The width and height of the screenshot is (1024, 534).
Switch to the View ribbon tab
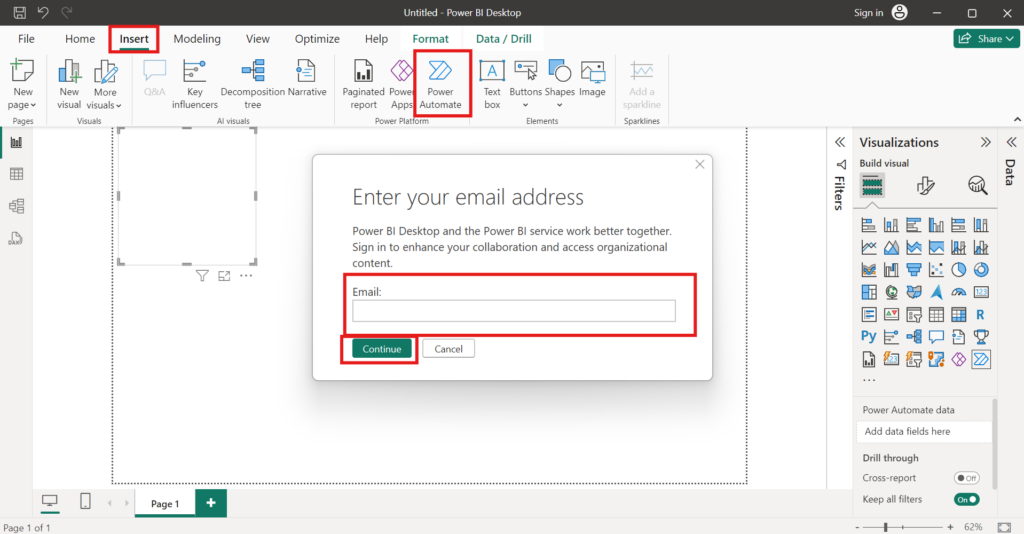tap(257, 39)
